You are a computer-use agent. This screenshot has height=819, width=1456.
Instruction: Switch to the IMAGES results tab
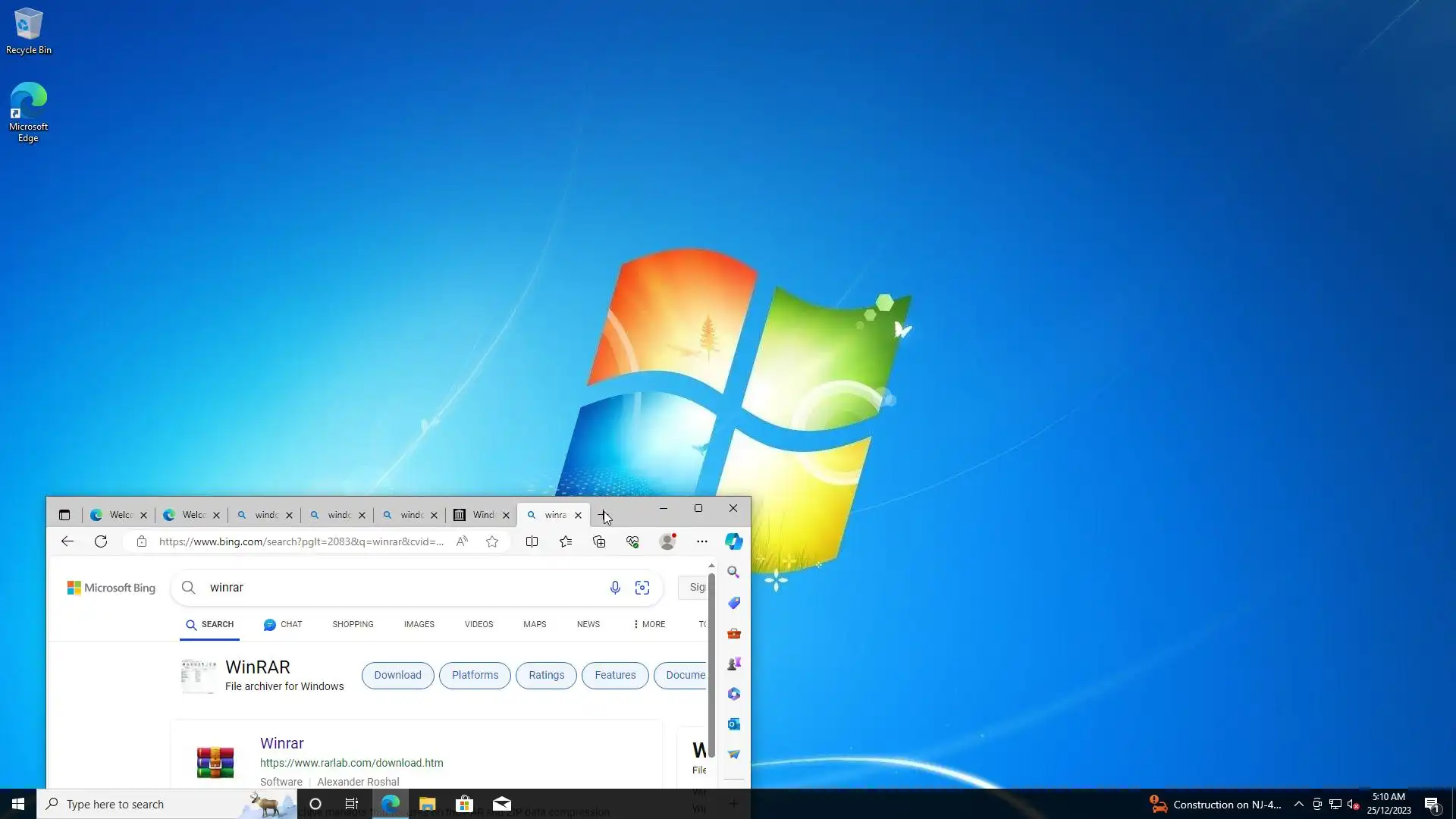(x=419, y=624)
